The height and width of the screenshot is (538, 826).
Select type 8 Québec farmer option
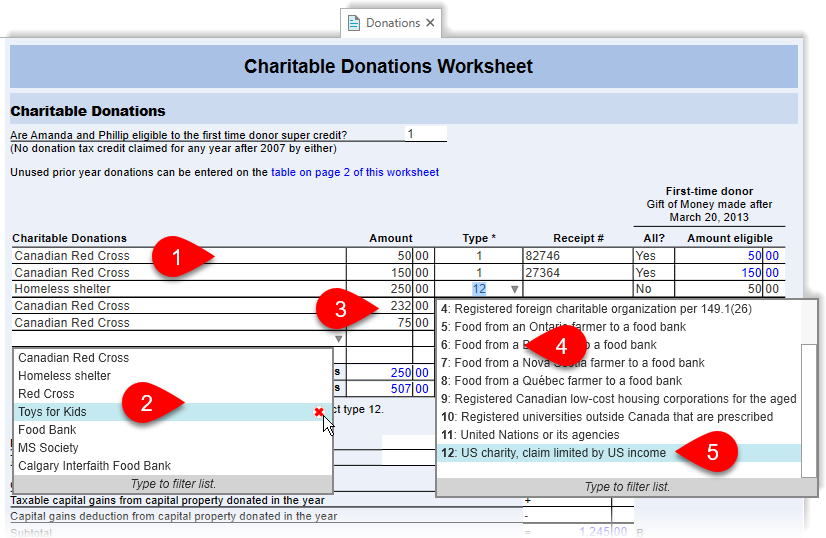[x=618, y=380]
